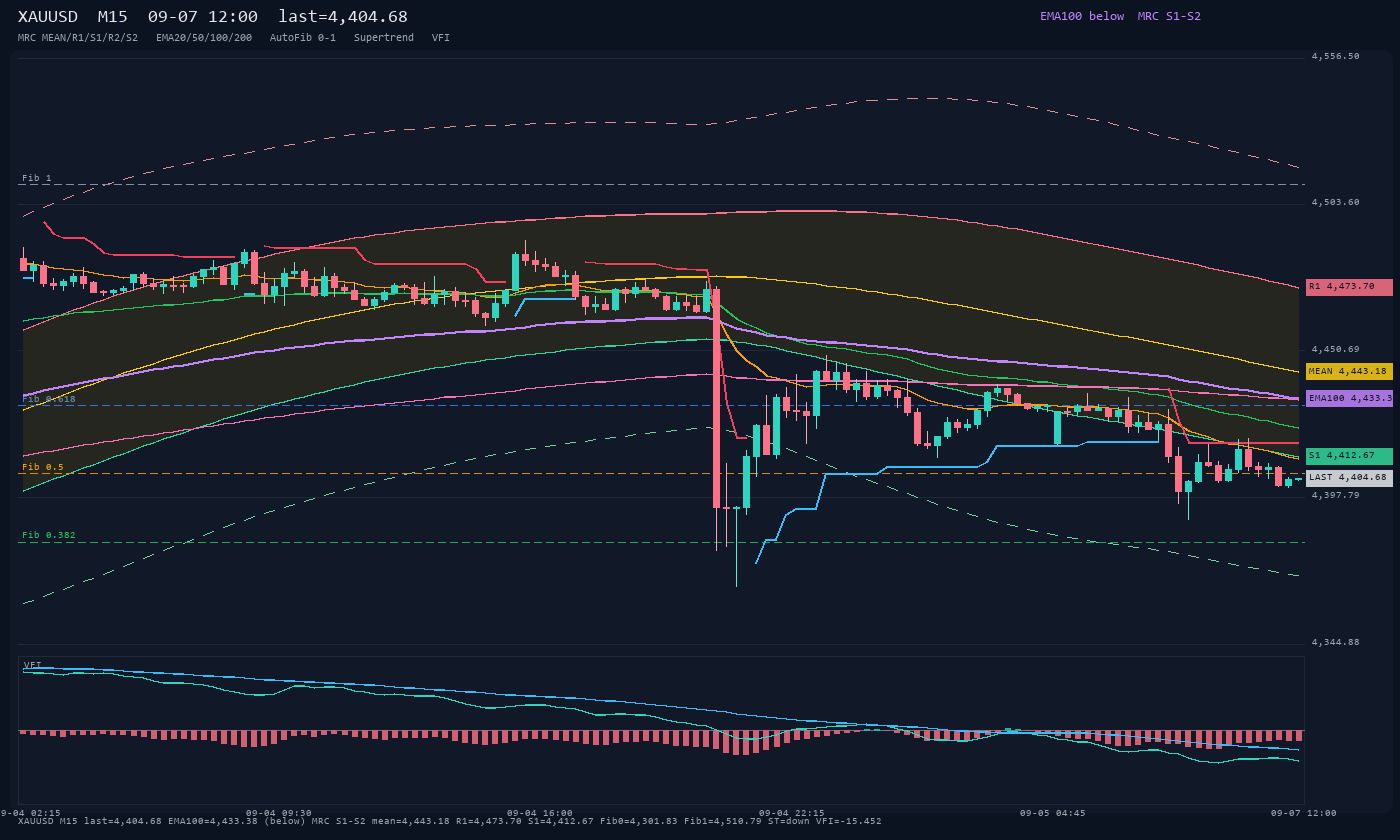Viewport: 1400px width, 840px height.
Task: Click the bottom status summary line
Action: pos(450,821)
